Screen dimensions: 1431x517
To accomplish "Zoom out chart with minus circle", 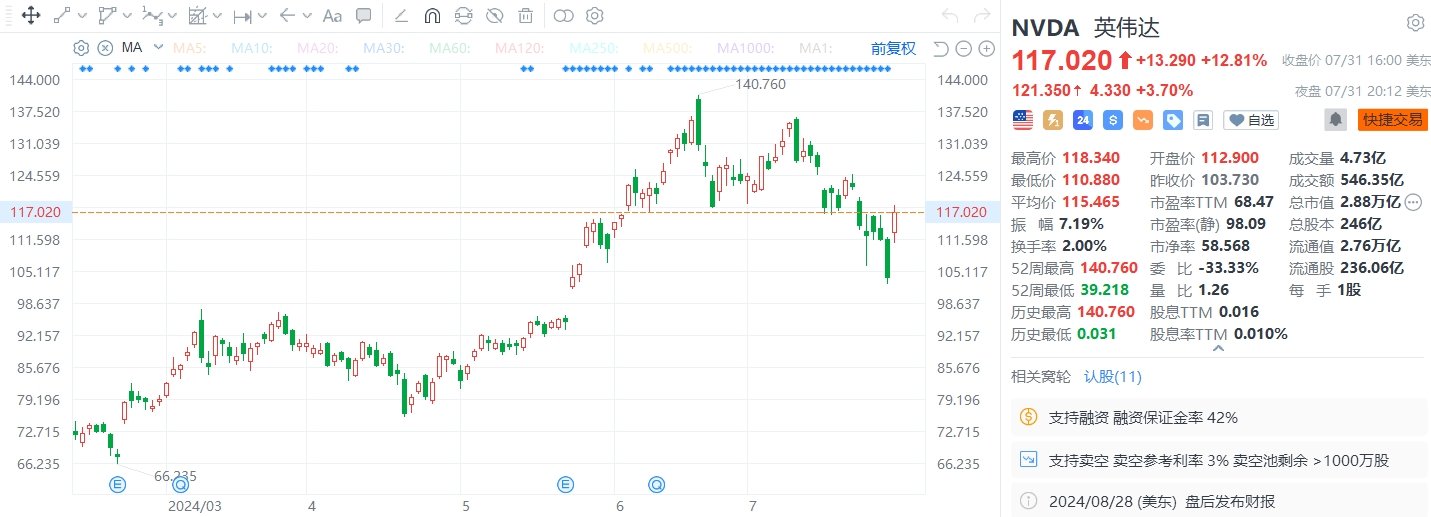I will tap(964, 49).
